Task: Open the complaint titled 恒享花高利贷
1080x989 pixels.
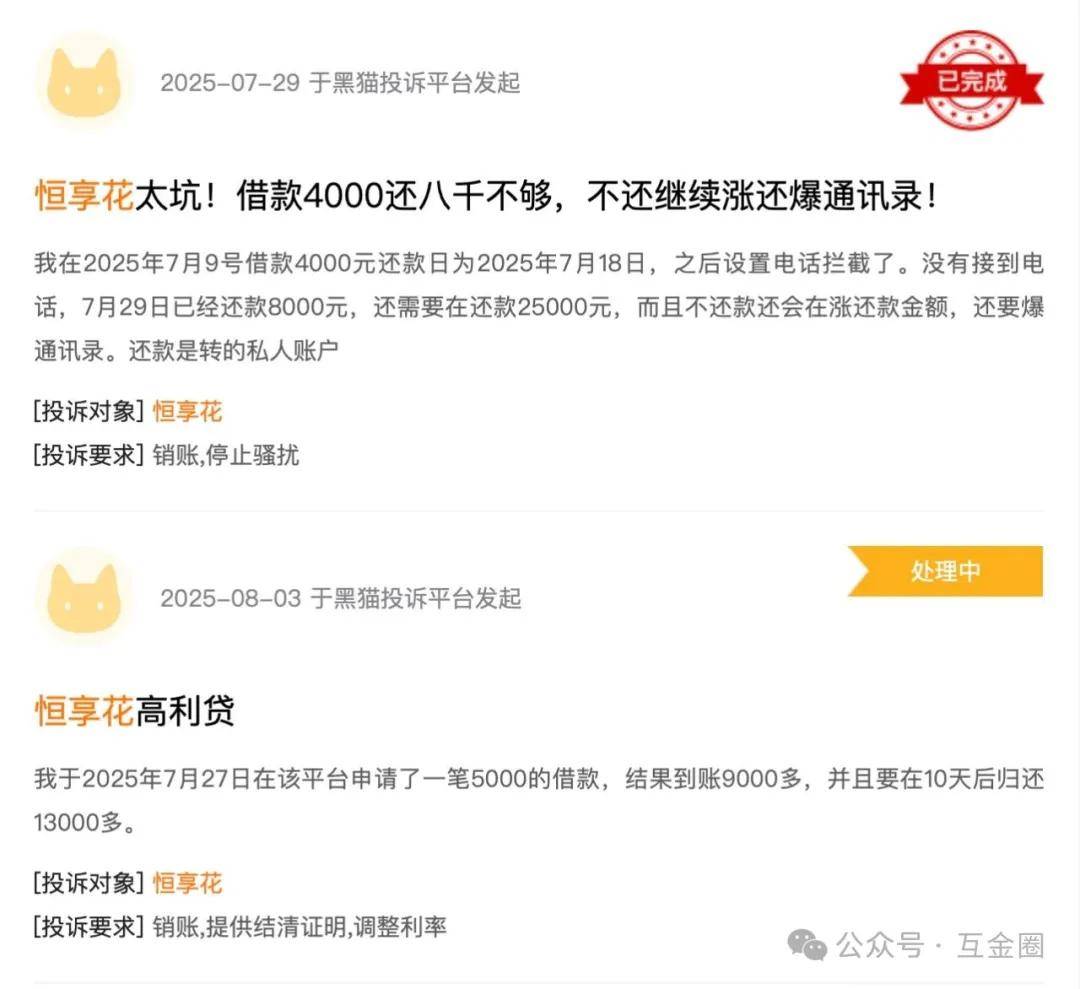Action: click(135, 711)
